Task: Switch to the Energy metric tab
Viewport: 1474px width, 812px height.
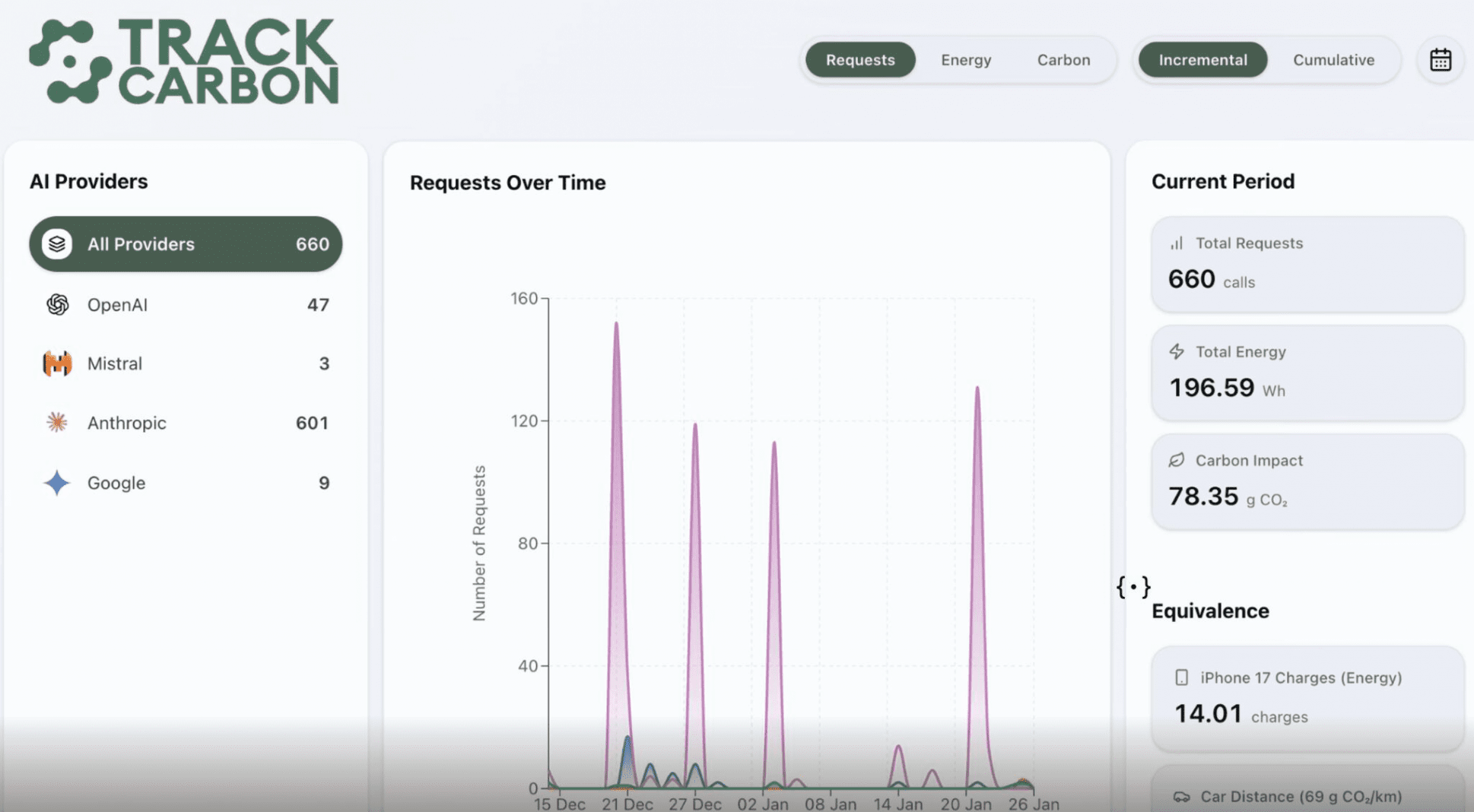Action: coord(965,59)
